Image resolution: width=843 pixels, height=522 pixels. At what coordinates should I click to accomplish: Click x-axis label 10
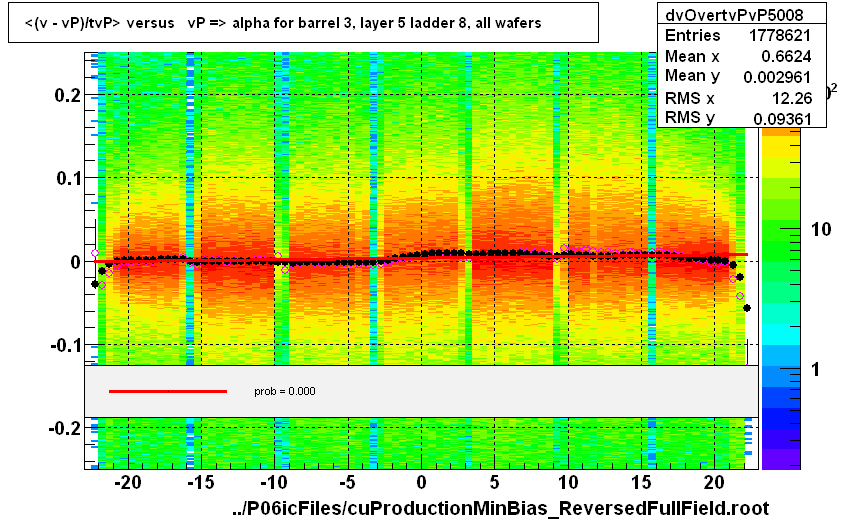tap(568, 482)
